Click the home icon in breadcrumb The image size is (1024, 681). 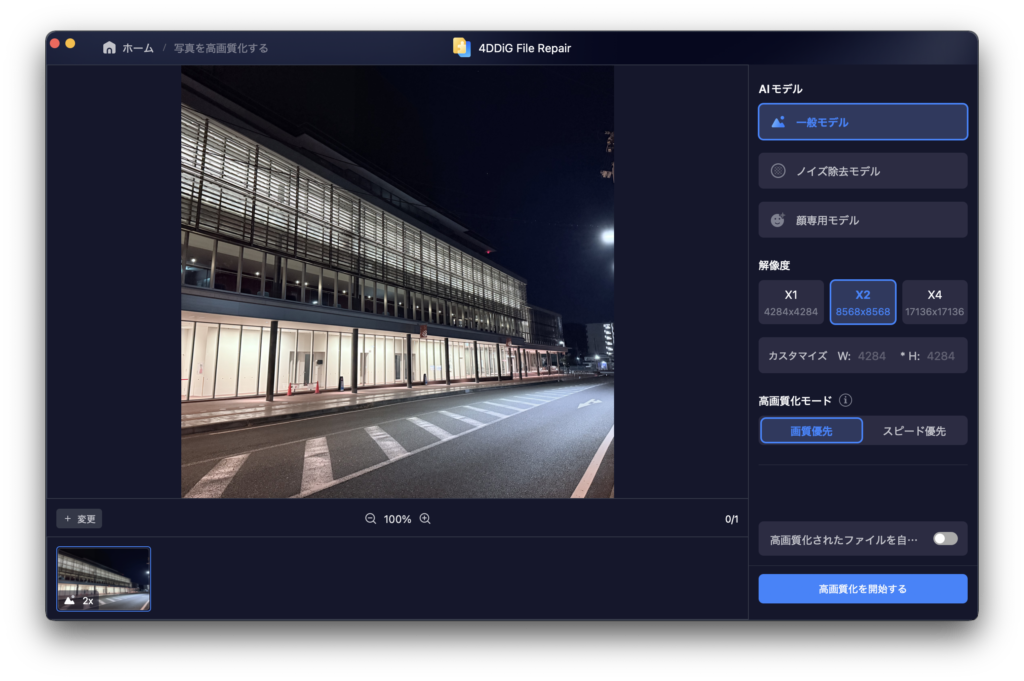pyautogui.click(x=109, y=48)
